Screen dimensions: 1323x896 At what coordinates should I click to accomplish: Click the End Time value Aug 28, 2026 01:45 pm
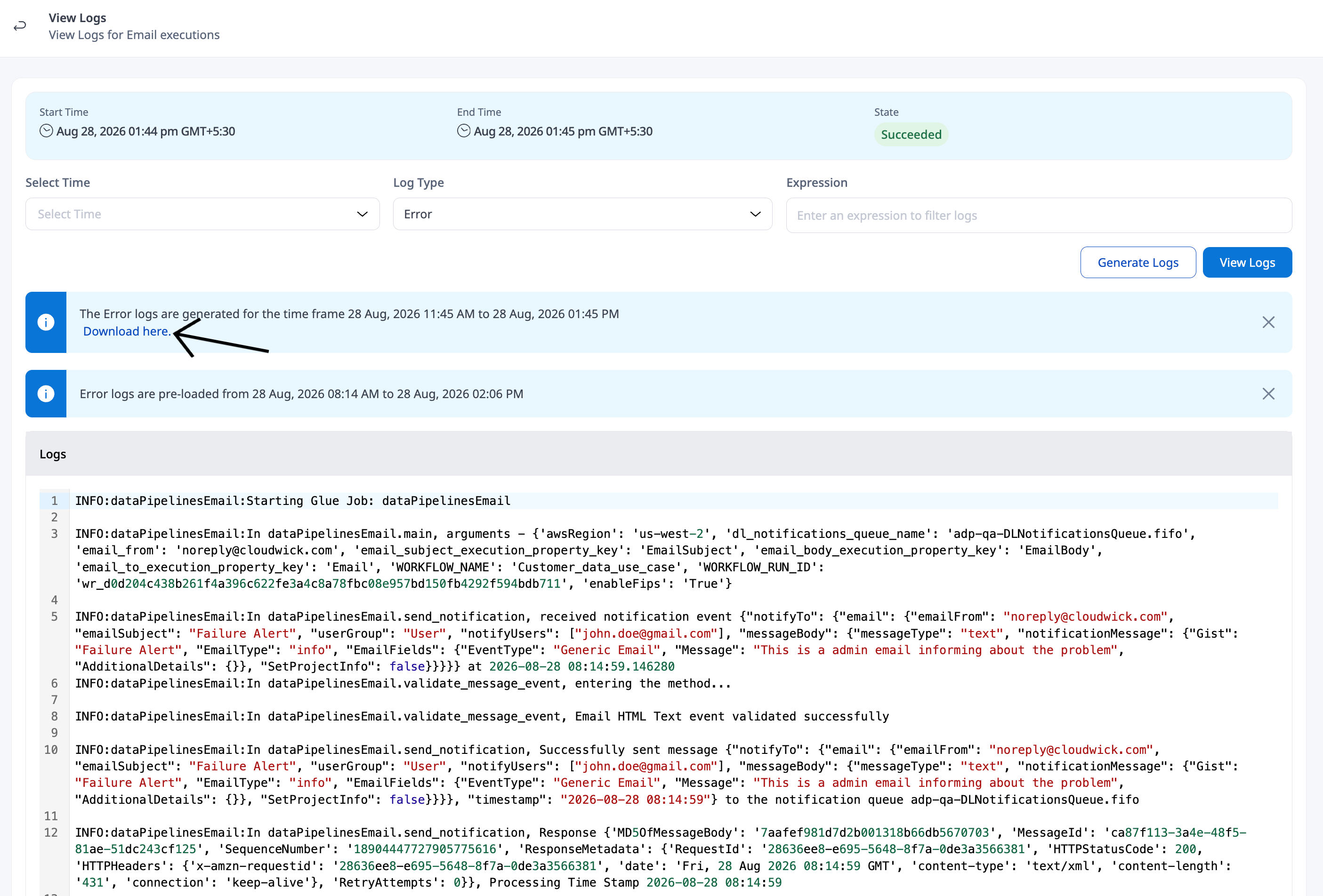coord(563,131)
